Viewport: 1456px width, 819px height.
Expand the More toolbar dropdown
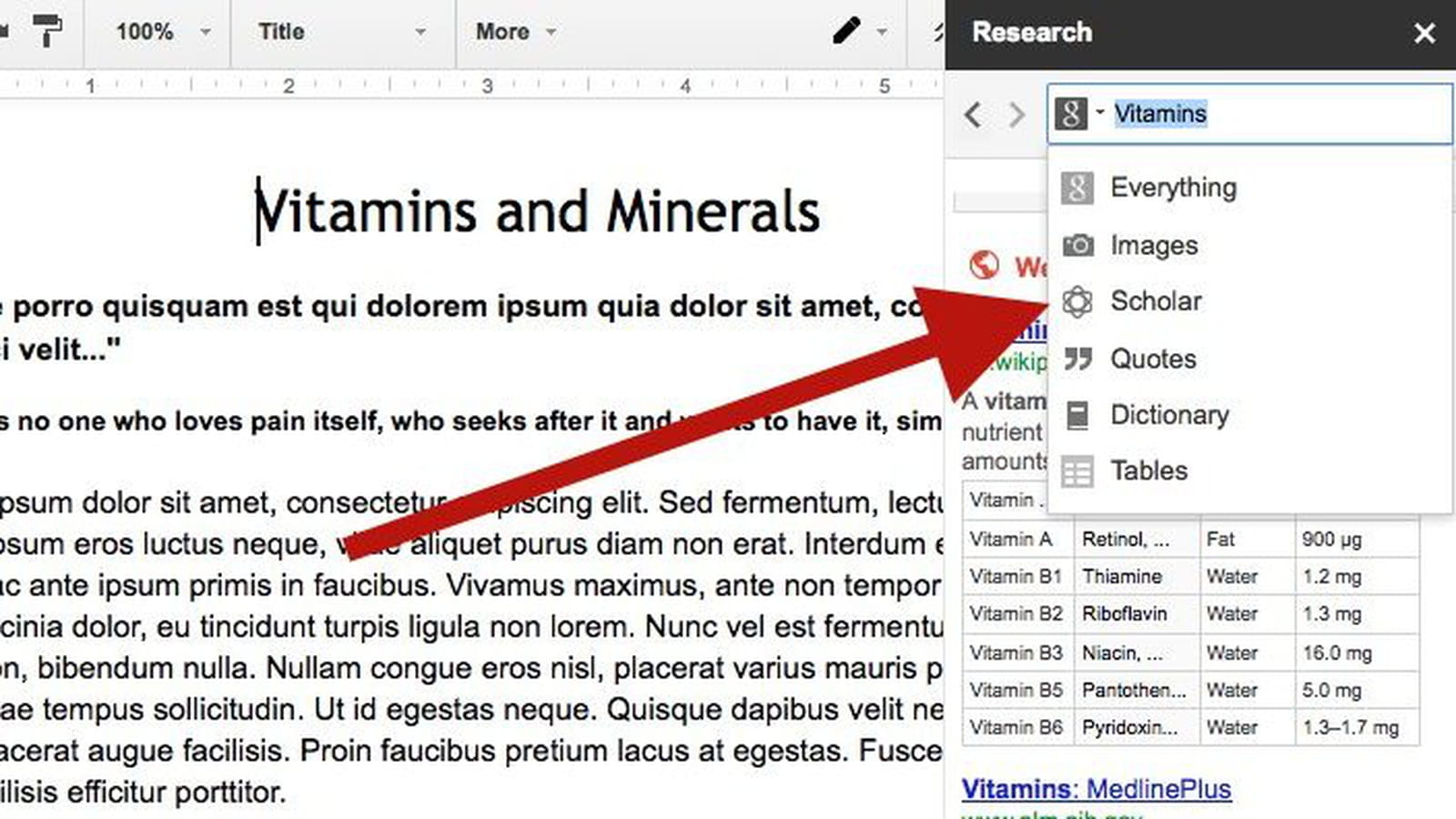(515, 32)
